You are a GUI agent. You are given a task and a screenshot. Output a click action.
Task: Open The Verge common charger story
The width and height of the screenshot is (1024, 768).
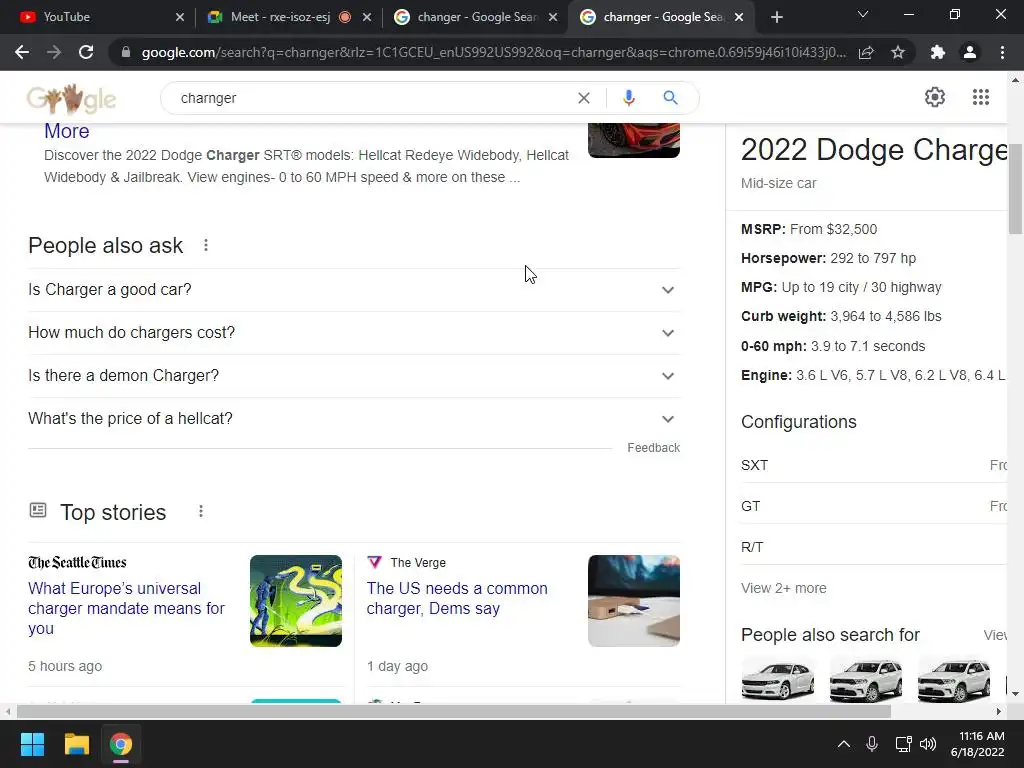coord(456,598)
